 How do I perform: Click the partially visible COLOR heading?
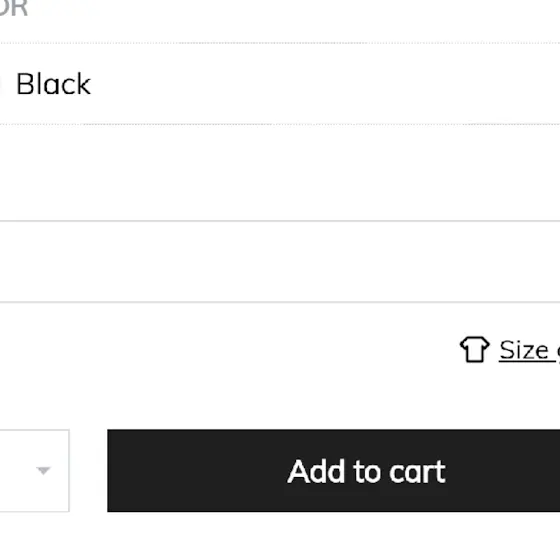14,8
